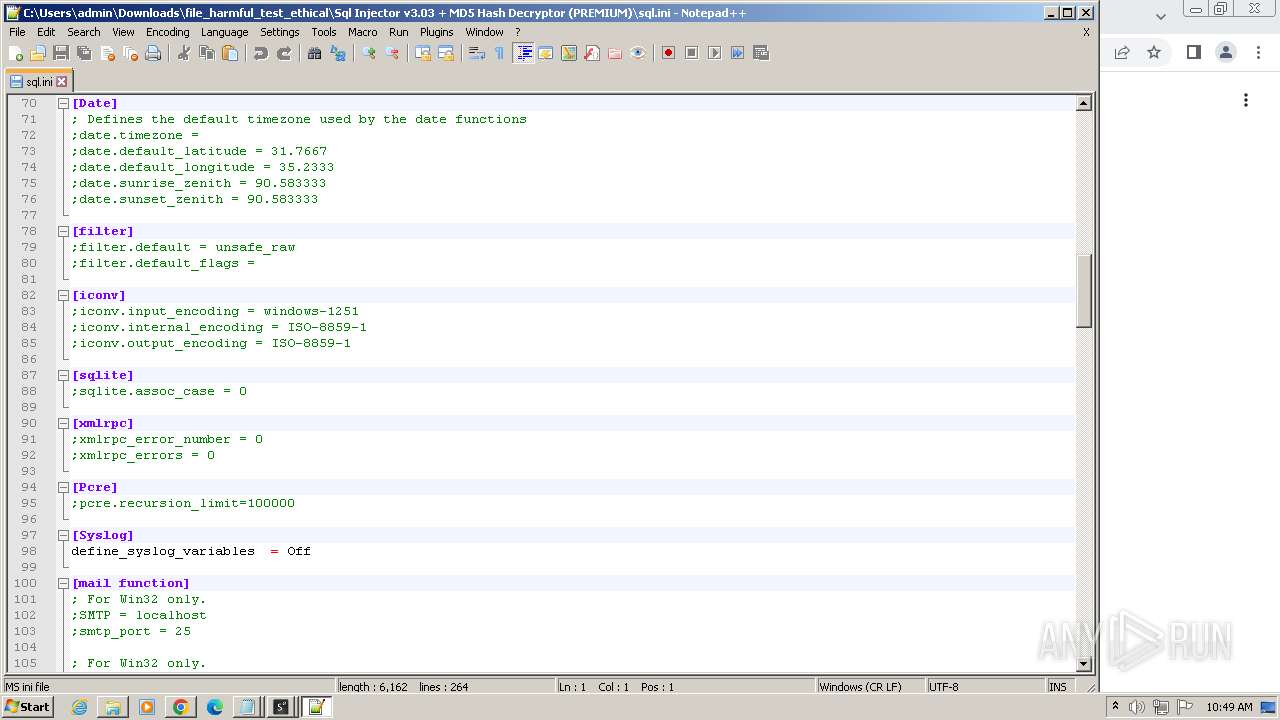This screenshot has height=720, width=1280.
Task: Click the Close All toolbar icon
Action: (130, 53)
